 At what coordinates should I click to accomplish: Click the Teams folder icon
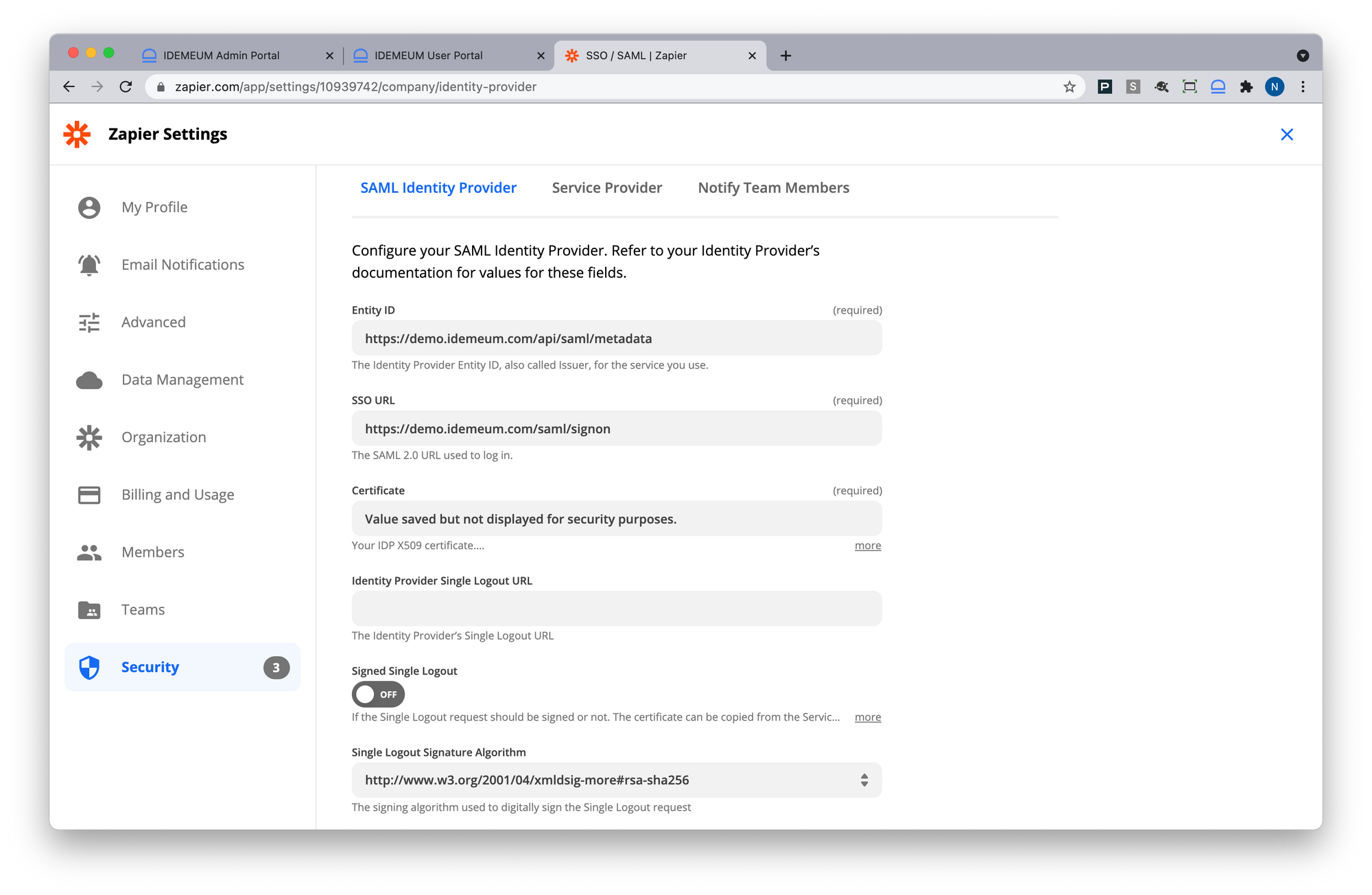89,610
